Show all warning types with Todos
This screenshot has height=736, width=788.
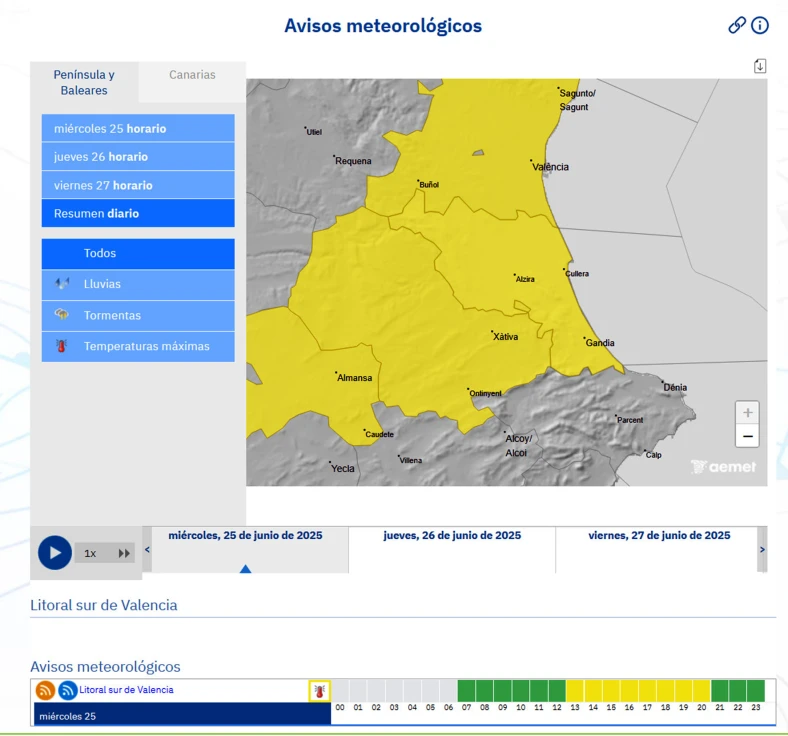(138, 254)
